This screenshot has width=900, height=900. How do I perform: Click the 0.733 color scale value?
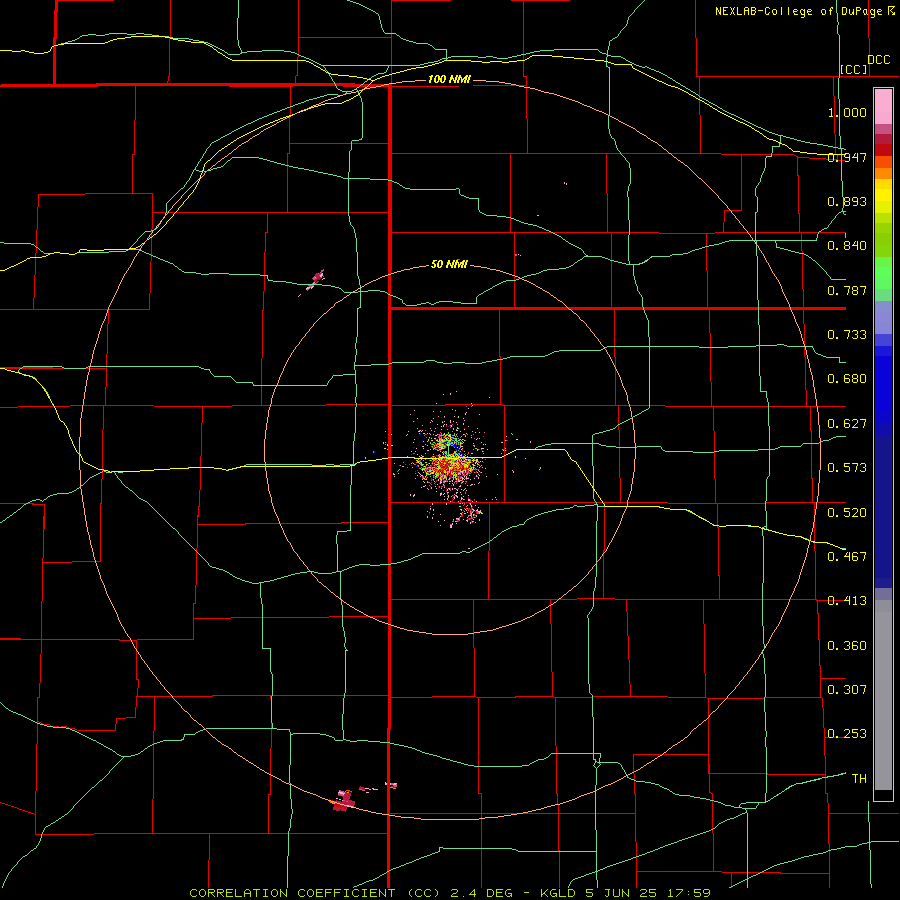tap(847, 335)
